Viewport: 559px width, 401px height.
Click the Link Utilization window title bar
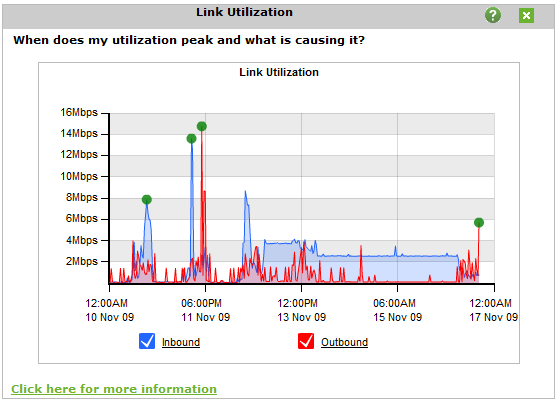tap(278, 16)
